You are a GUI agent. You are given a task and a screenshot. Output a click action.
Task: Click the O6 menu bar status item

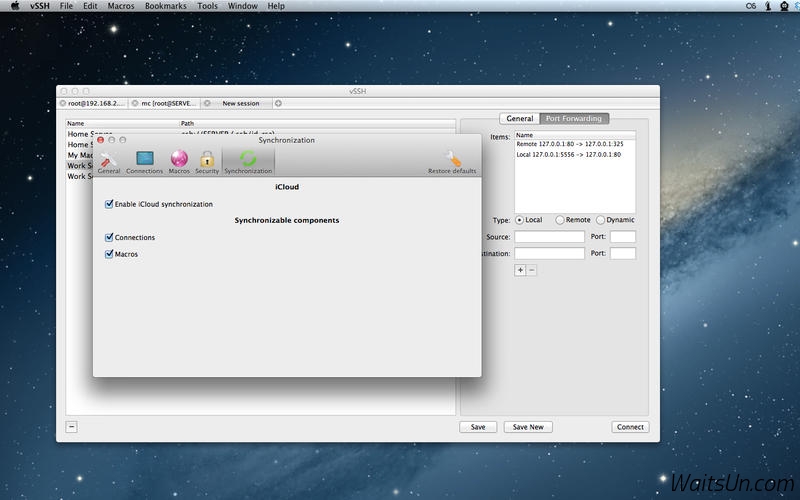click(751, 6)
